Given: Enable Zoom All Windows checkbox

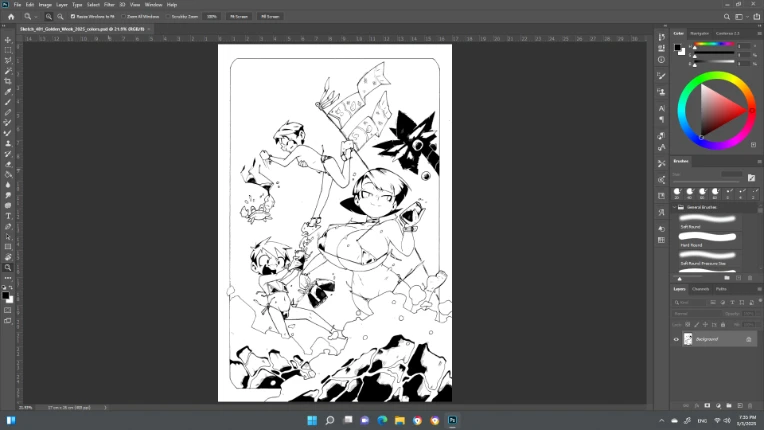Looking at the screenshot, I should pos(123,17).
